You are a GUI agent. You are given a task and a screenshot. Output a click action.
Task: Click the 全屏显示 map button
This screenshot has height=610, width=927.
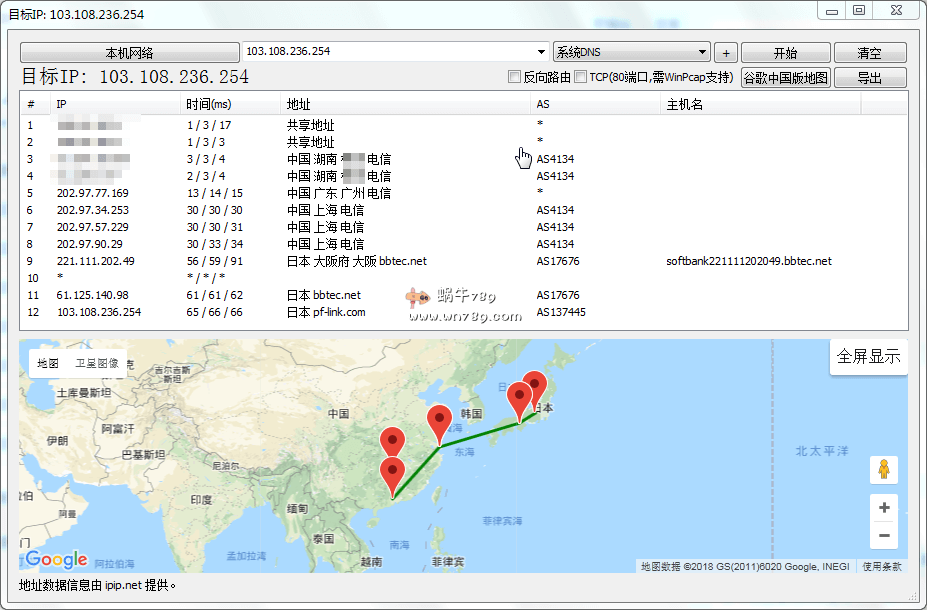coord(868,357)
